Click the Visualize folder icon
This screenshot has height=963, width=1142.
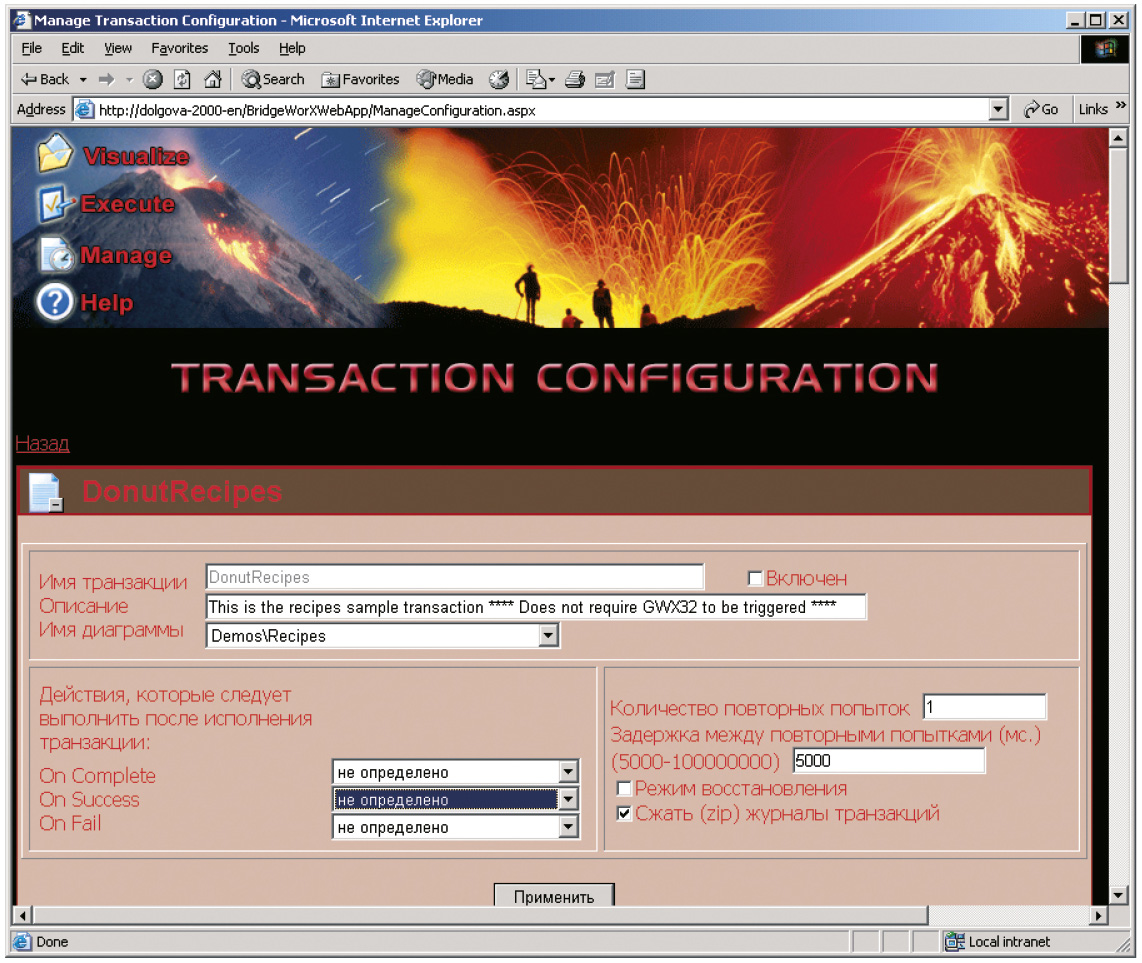click(x=55, y=152)
